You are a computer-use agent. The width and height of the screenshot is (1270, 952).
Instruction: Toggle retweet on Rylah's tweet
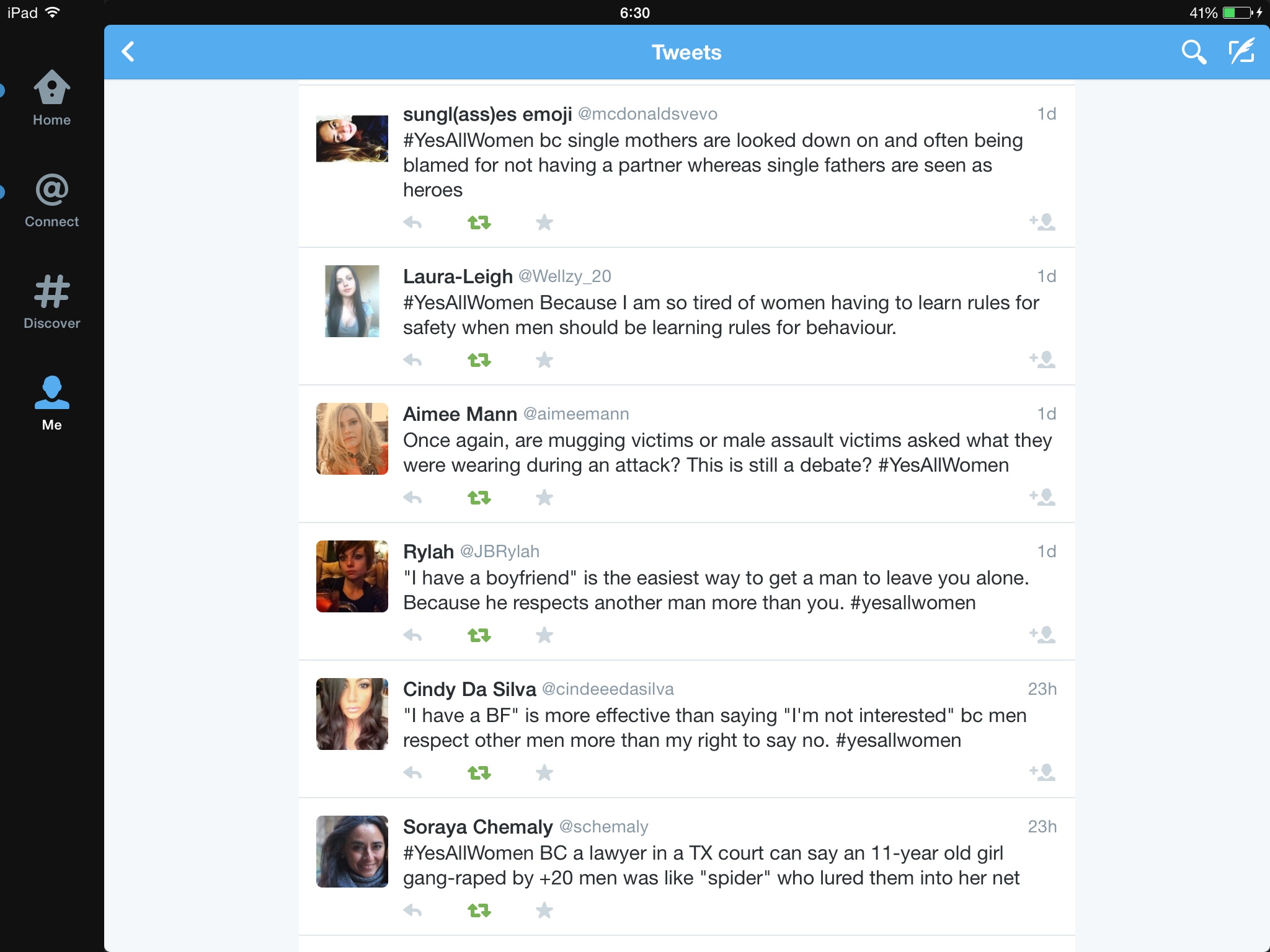coord(479,635)
